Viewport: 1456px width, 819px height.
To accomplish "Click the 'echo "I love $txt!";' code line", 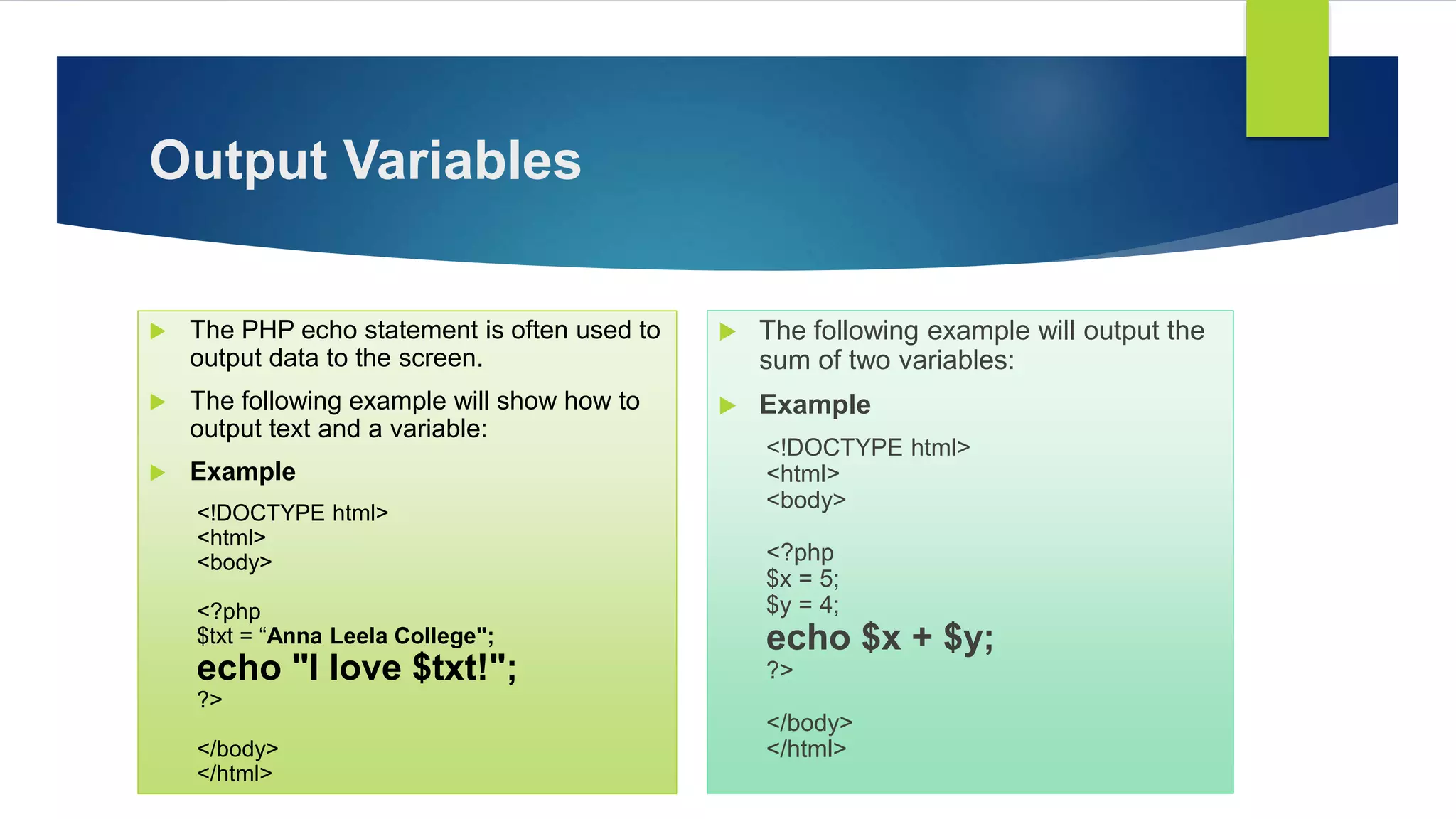I will pos(357,668).
